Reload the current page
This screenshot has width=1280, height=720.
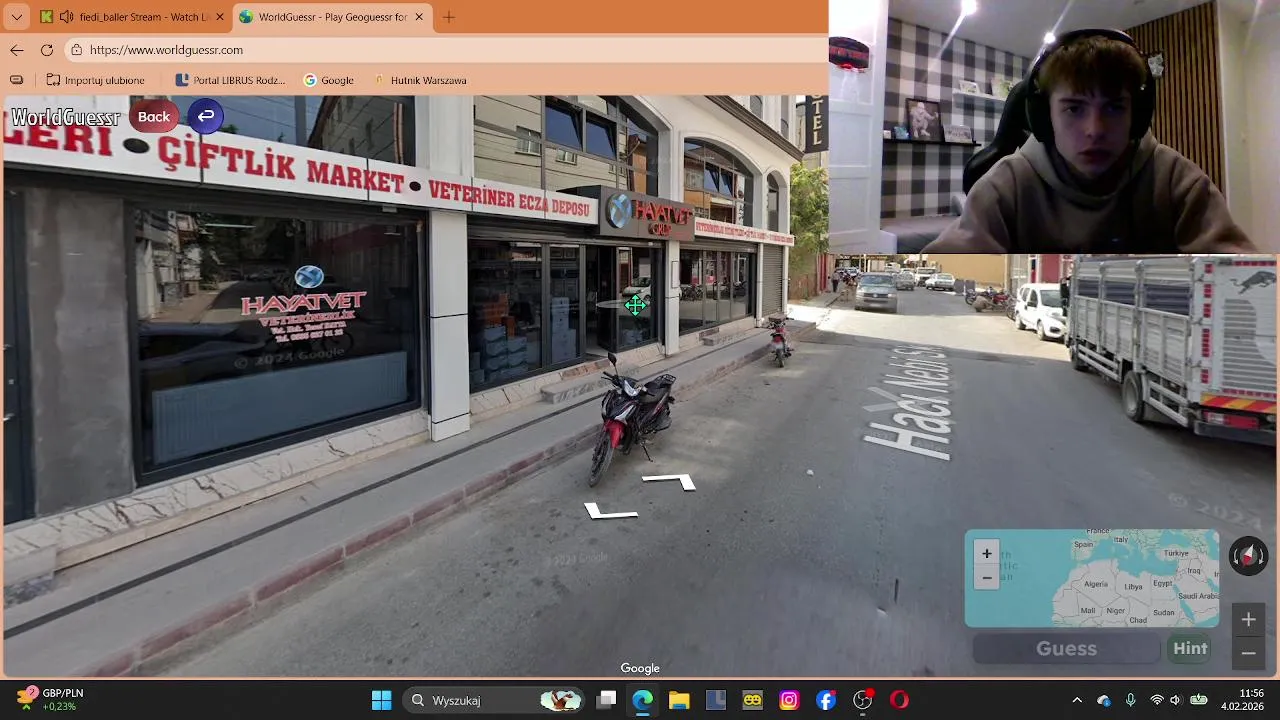coord(47,50)
